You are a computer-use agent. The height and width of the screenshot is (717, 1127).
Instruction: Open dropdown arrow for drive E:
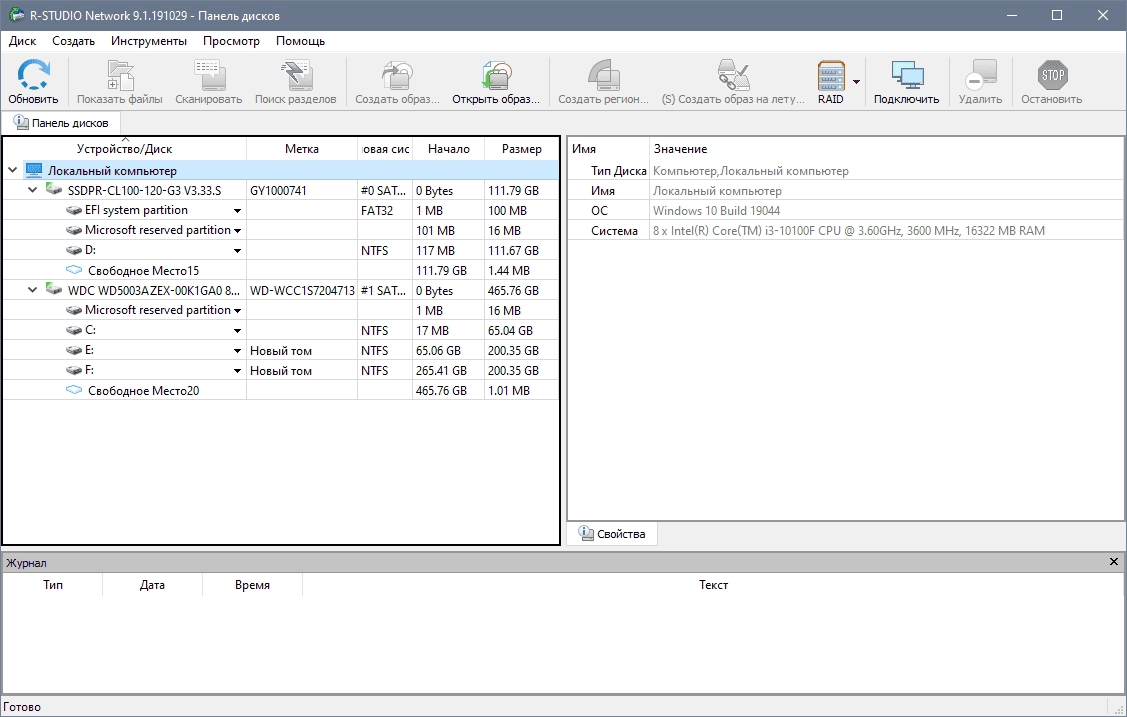237,351
